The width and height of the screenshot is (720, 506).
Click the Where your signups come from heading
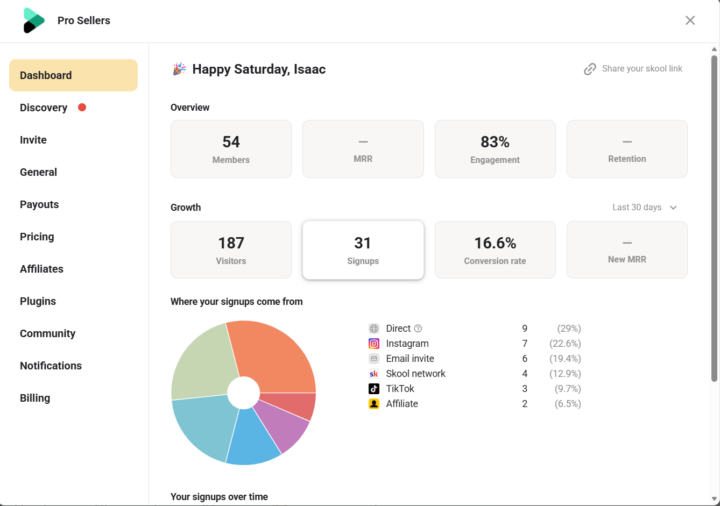236,302
